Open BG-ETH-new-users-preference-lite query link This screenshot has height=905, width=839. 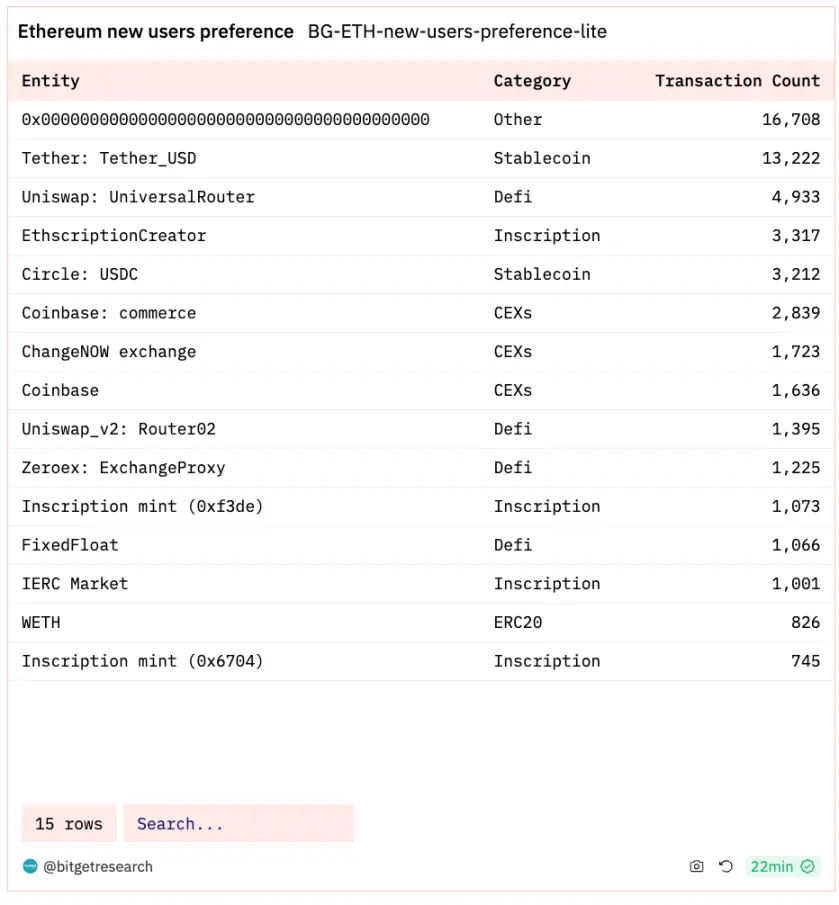(457, 32)
